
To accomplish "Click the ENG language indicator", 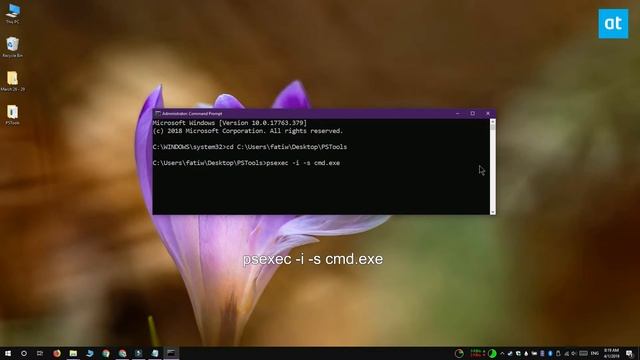I will click(x=595, y=353).
